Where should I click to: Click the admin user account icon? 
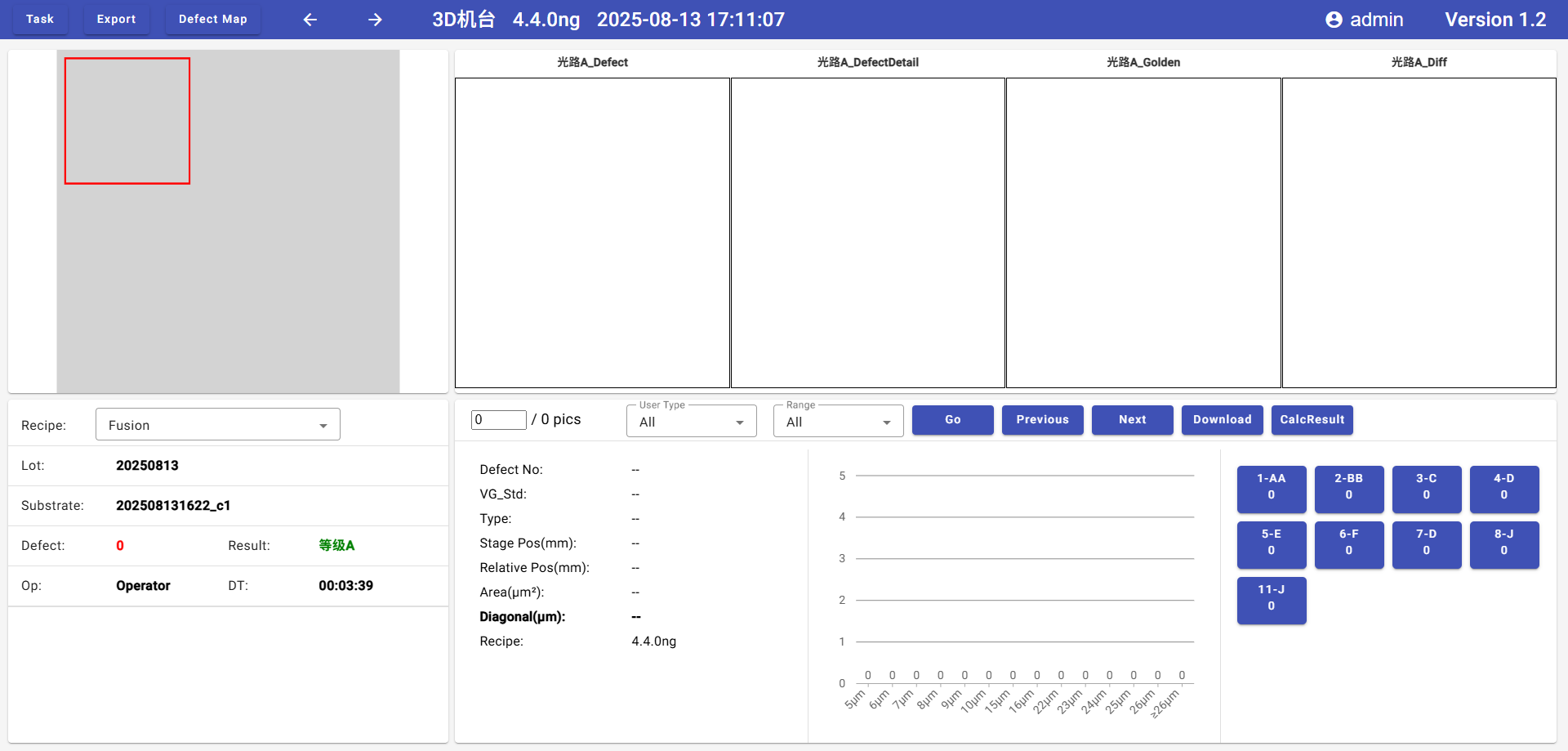[x=1334, y=20]
